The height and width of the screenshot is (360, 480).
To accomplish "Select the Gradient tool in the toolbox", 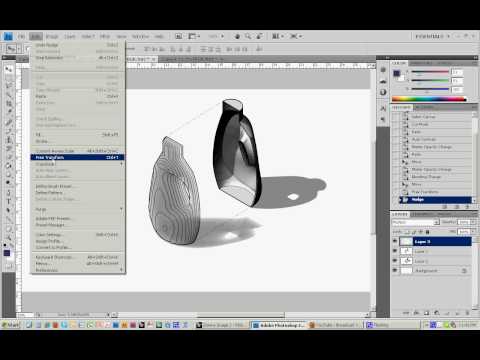I will pos(8,166).
